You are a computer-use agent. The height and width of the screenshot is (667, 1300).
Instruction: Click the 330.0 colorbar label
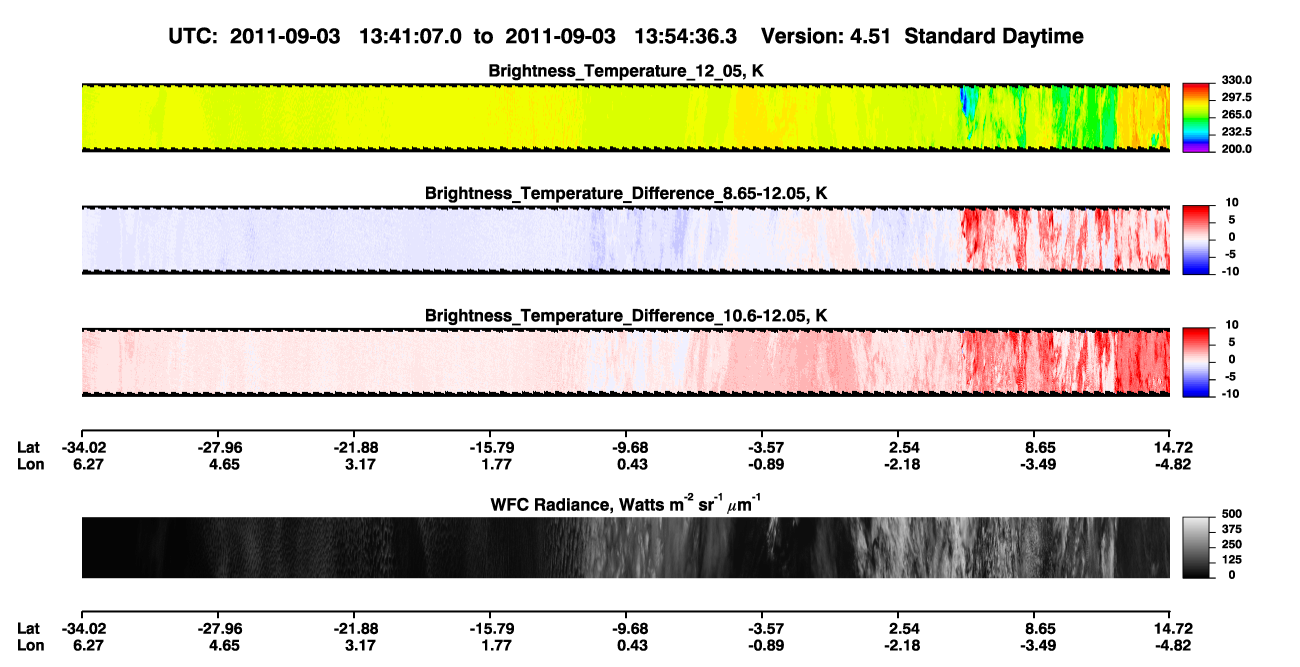[x=1238, y=81]
